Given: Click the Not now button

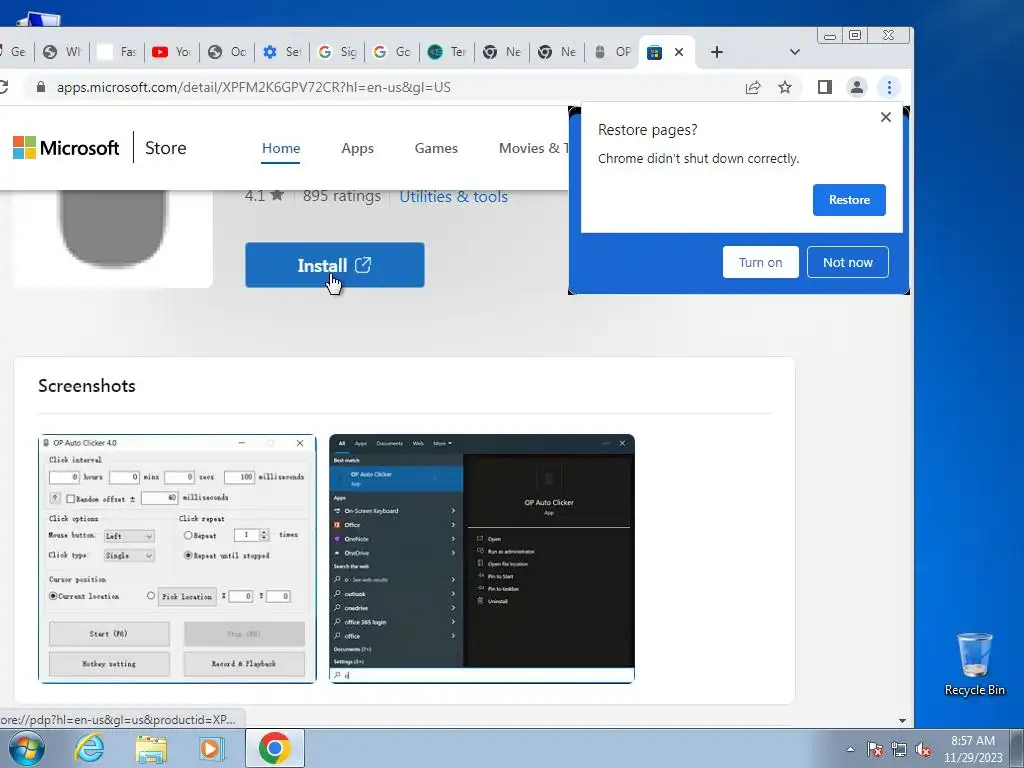Looking at the screenshot, I should coord(848,263).
